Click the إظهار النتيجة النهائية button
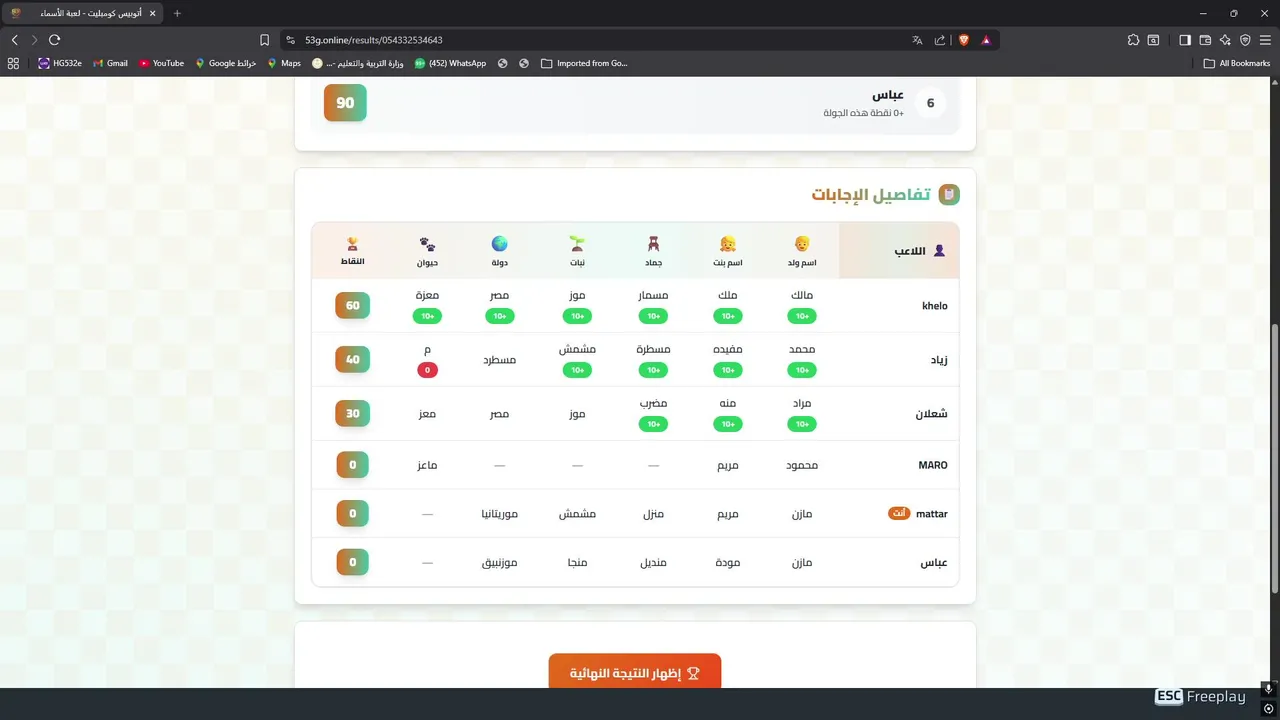This screenshot has width=1280, height=720. point(635,673)
